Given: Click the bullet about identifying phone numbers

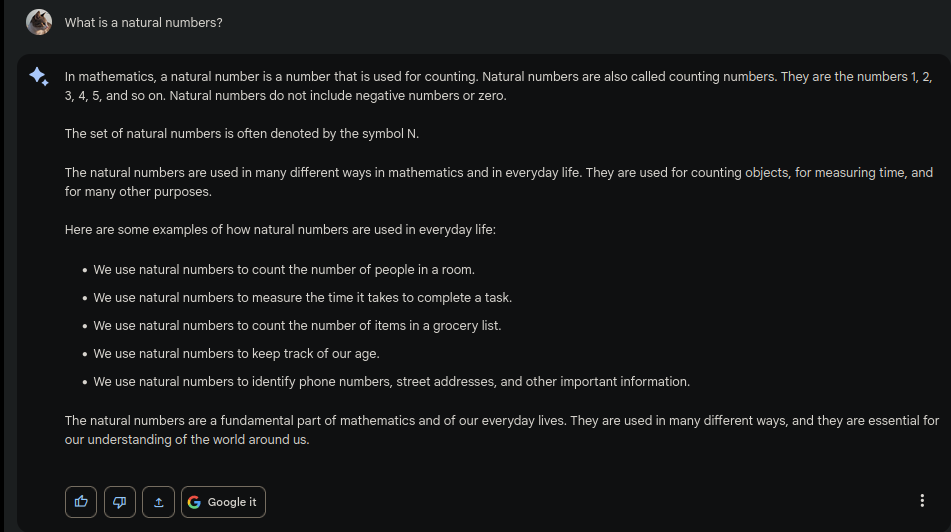Looking at the screenshot, I should coord(391,381).
